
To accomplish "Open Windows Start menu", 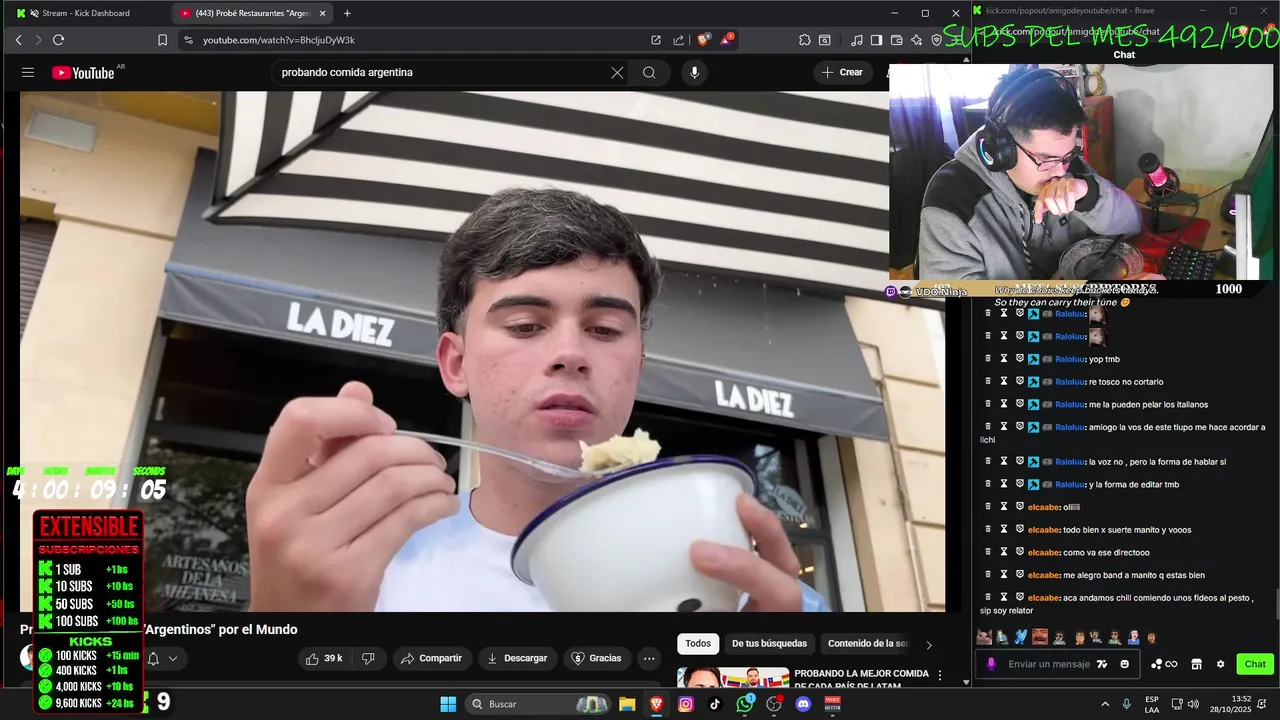I will (x=448, y=704).
